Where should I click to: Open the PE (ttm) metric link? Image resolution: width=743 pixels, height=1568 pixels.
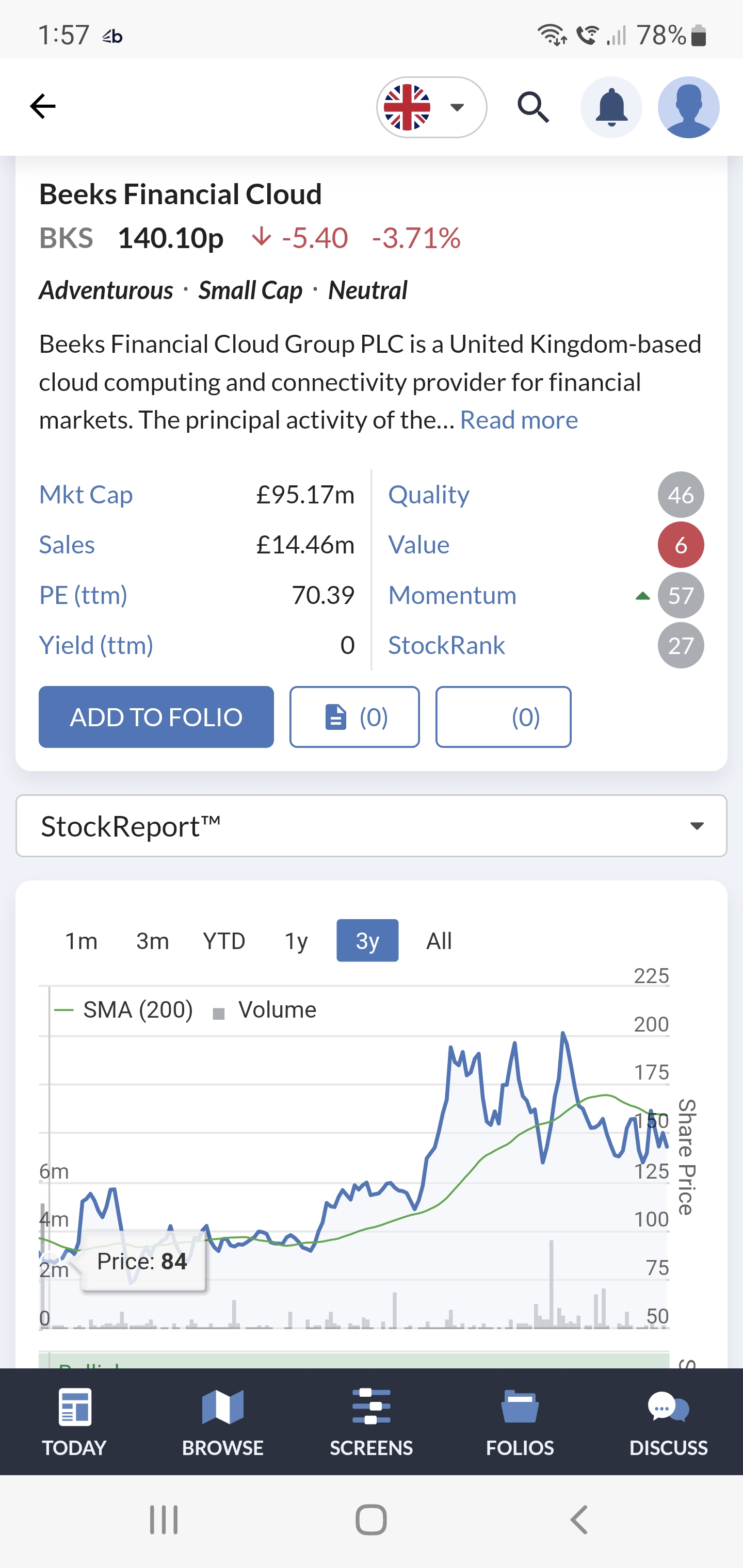[x=84, y=595]
